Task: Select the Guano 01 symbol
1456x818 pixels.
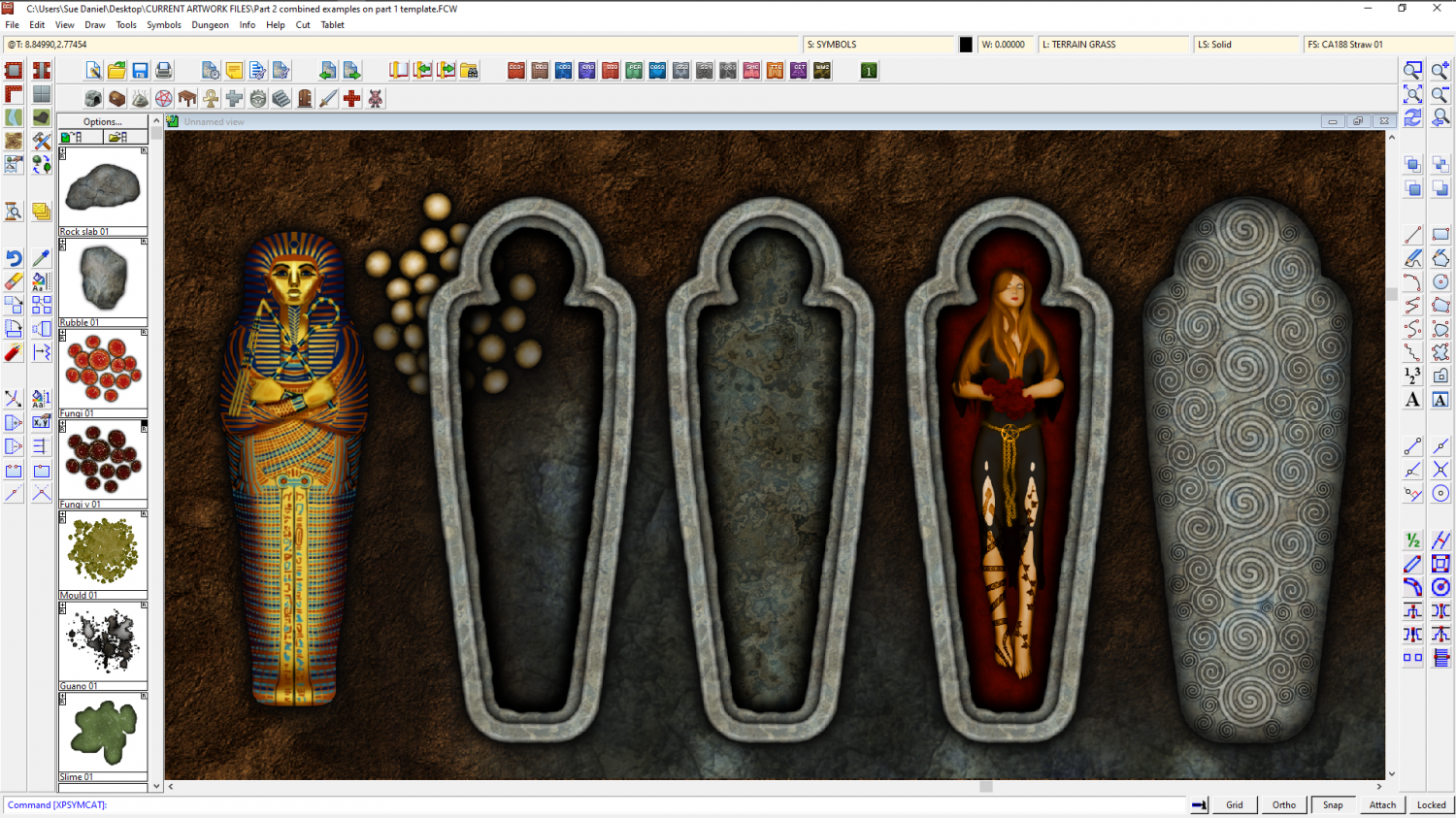Action: [x=103, y=646]
